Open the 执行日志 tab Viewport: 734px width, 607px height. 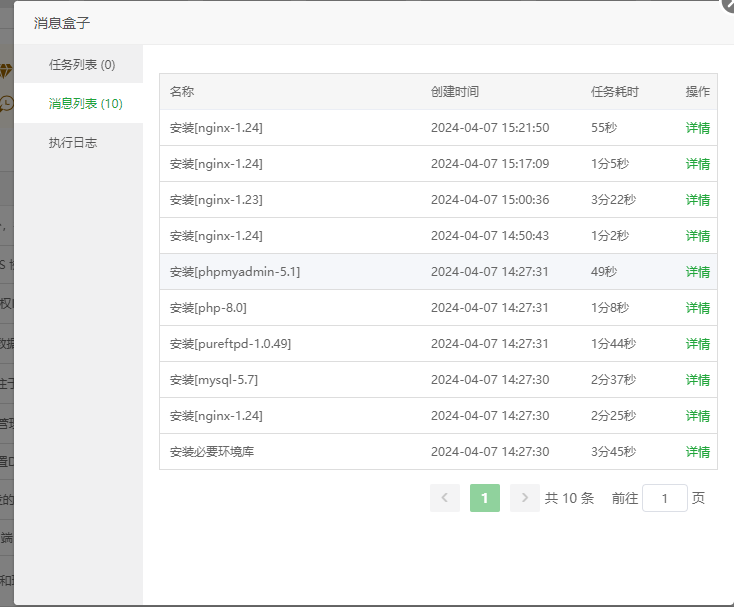tap(79, 143)
